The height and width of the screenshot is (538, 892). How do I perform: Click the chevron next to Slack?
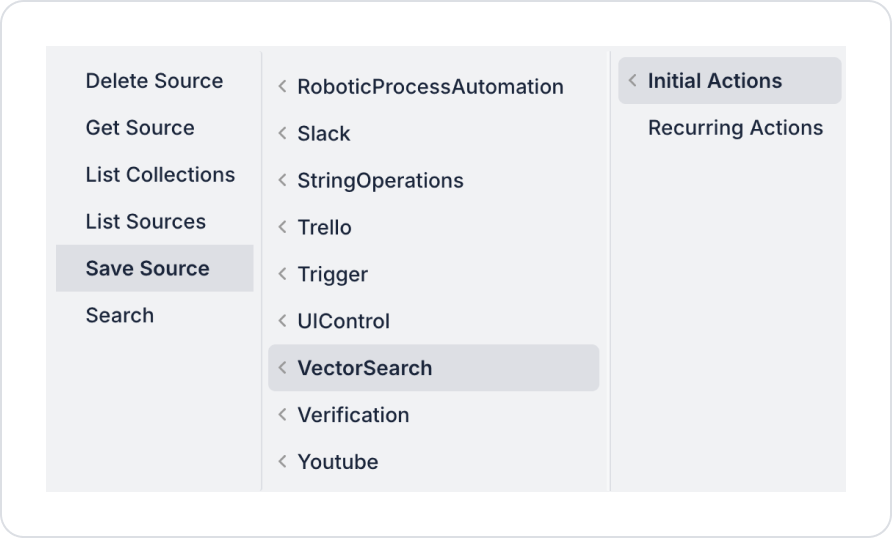point(283,134)
